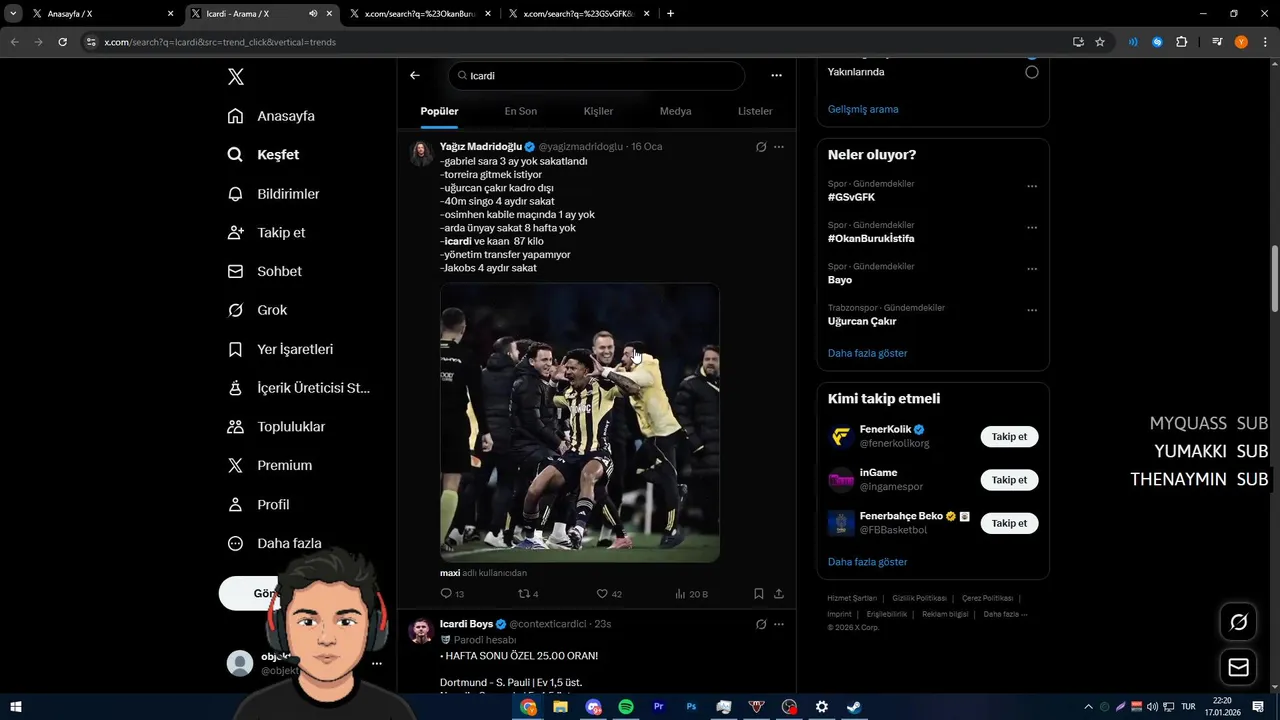Click İçerik Üreticisi studio icon

point(235,388)
